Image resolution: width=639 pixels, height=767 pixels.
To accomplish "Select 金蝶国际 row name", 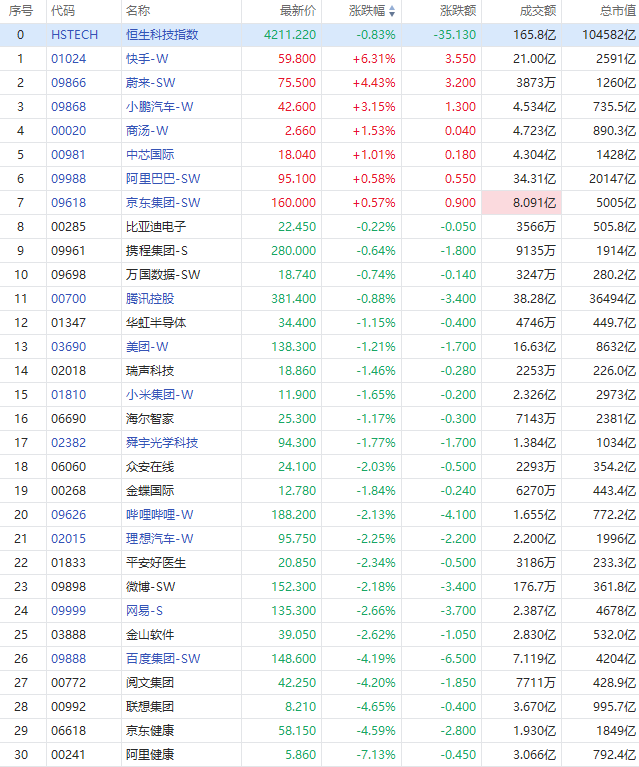I will point(150,490).
